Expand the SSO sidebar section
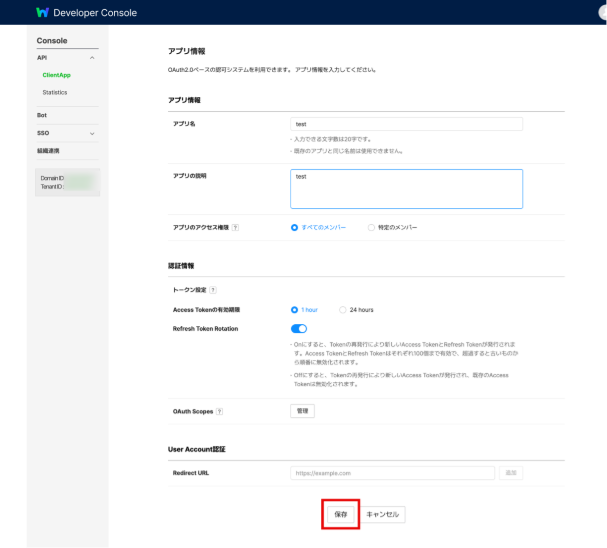Screen dimensions: 607x548 pos(92,133)
